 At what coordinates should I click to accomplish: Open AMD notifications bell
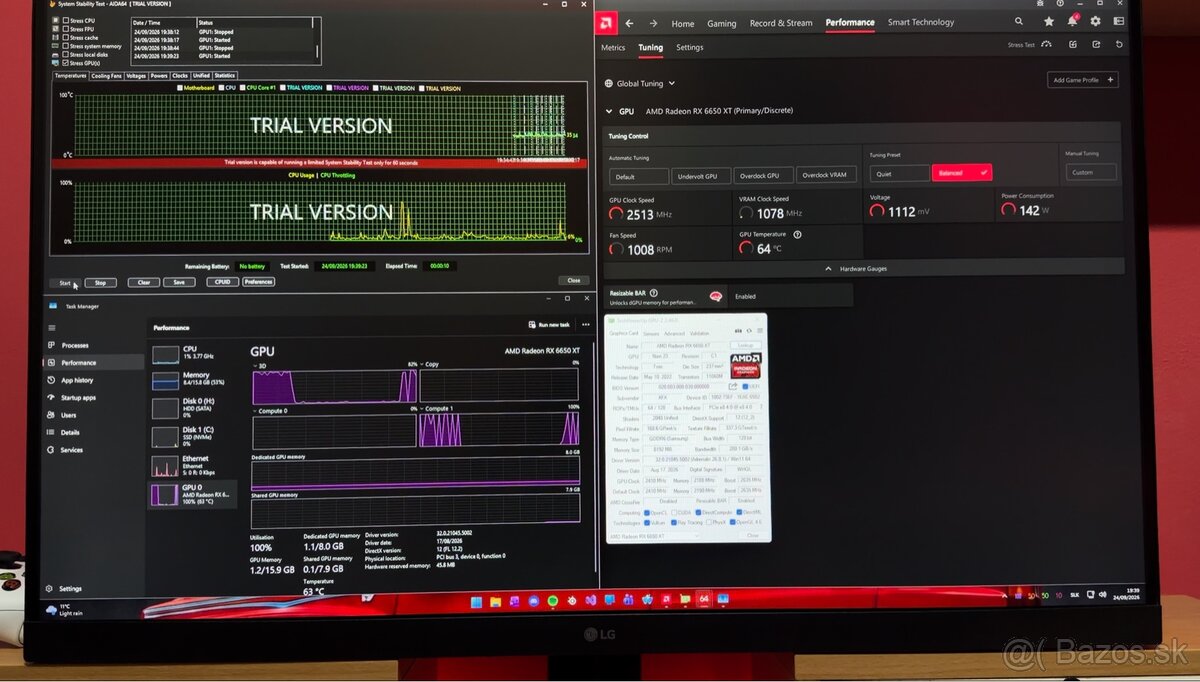[x=1072, y=22]
